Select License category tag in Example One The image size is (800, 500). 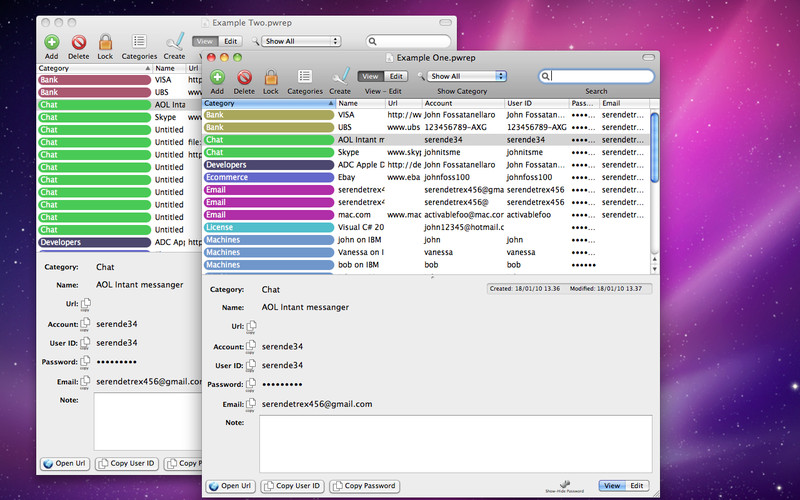pyautogui.click(x=269, y=228)
